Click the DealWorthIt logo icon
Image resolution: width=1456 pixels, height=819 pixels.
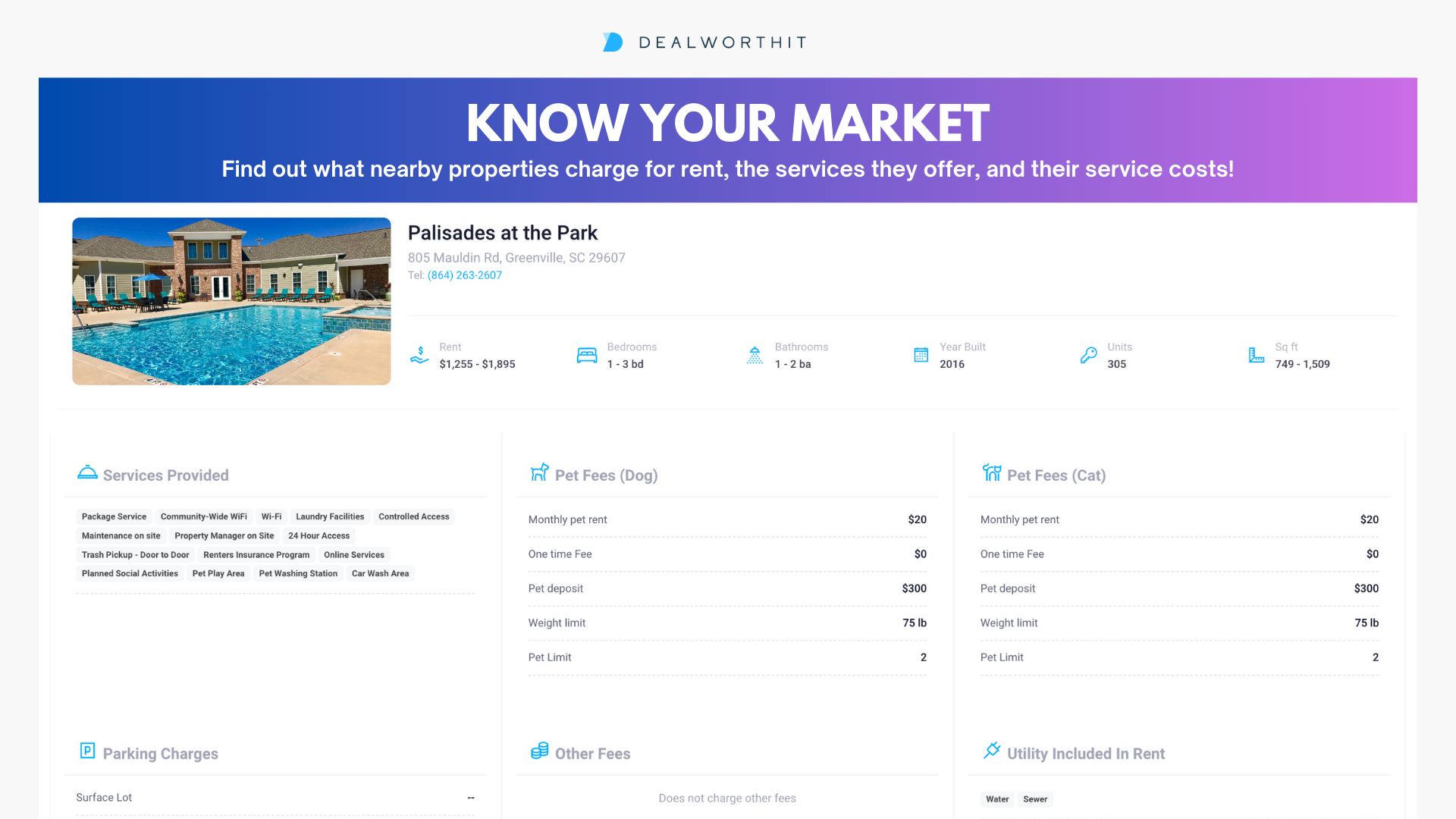(x=613, y=42)
